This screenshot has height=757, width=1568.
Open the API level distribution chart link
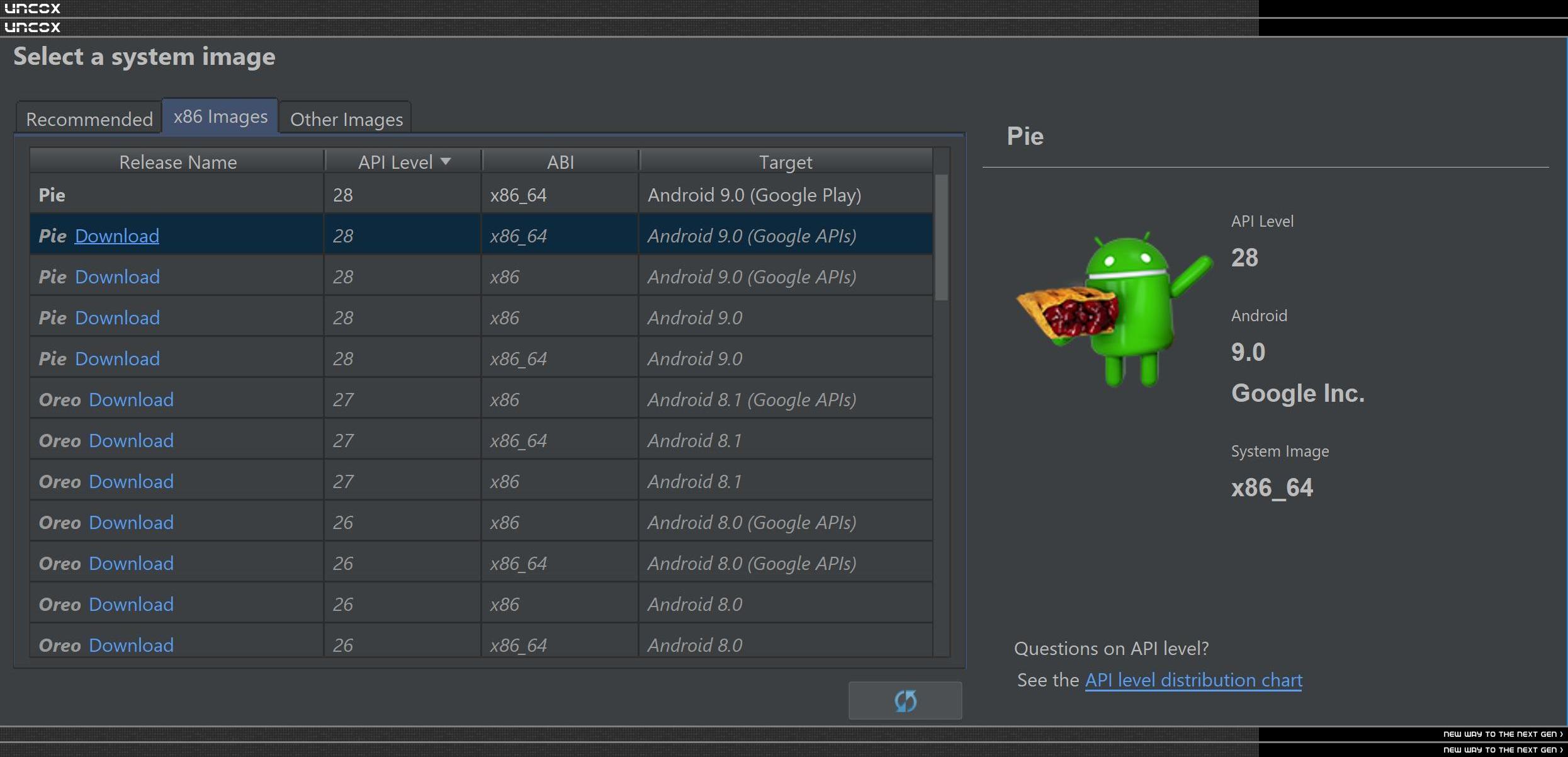[1193, 680]
